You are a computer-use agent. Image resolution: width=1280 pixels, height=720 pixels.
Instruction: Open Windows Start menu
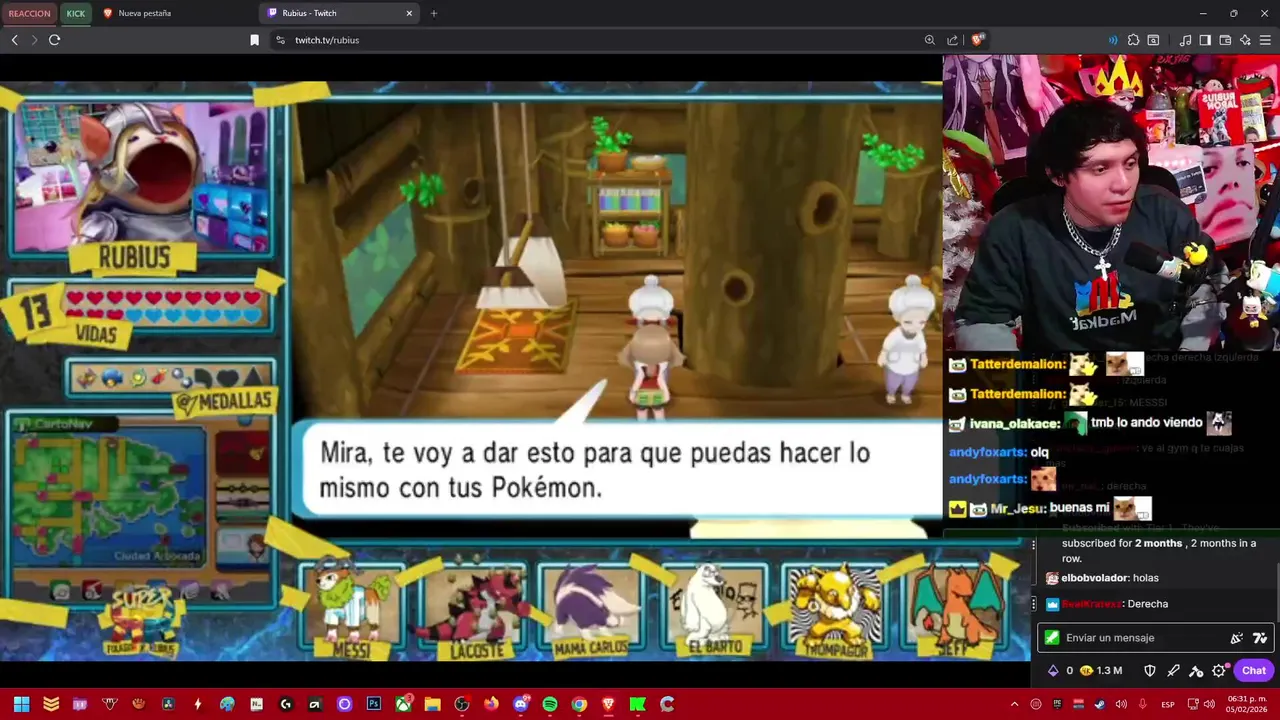(x=21, y=704)
